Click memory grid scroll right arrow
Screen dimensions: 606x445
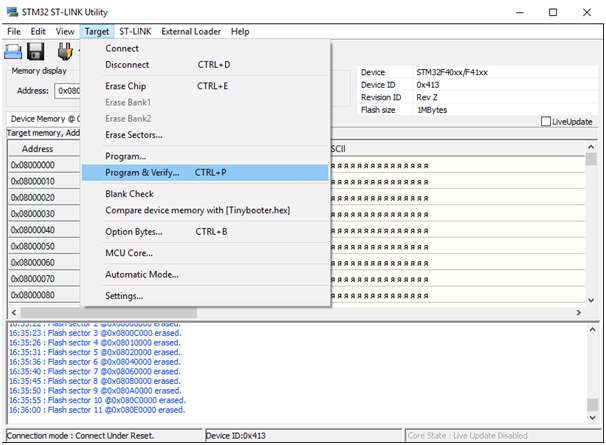click(579, 312)
